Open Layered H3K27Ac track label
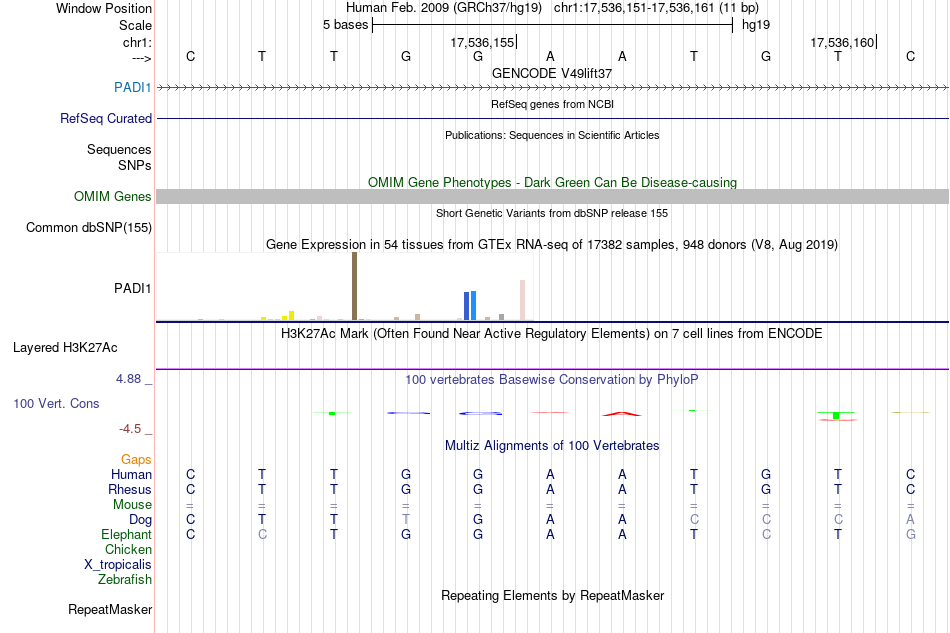This screenshot has height=633, width=950. [65, 347]
